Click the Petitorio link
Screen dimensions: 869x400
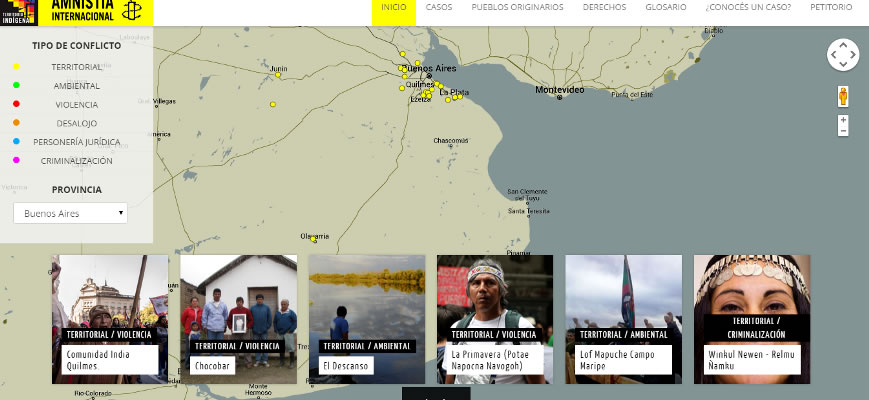pyautogui.click(x=831, y=8)
